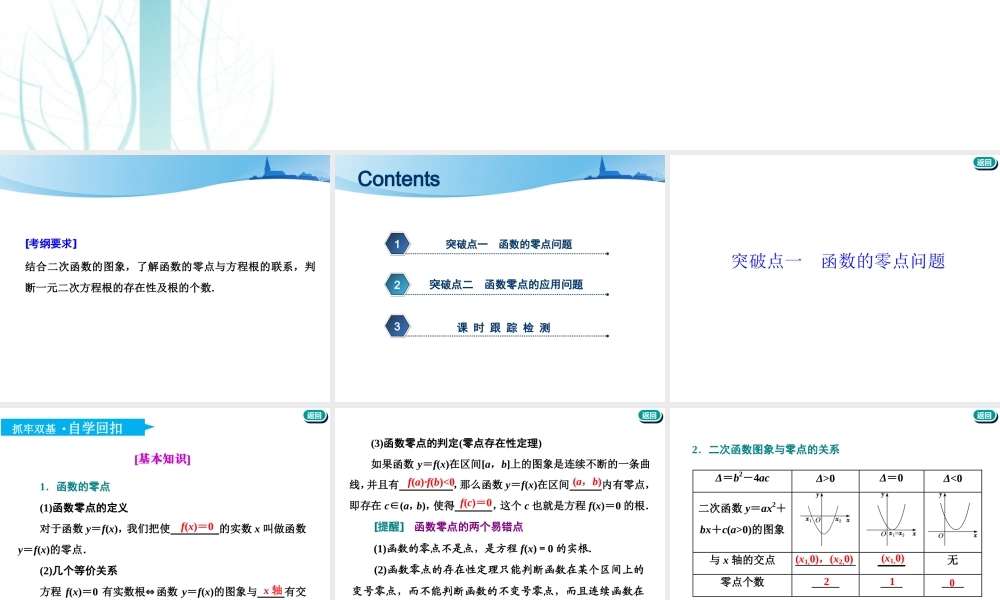Click the 返回 icon on the 零点存在性定理 slide

(x=648, y=416)
